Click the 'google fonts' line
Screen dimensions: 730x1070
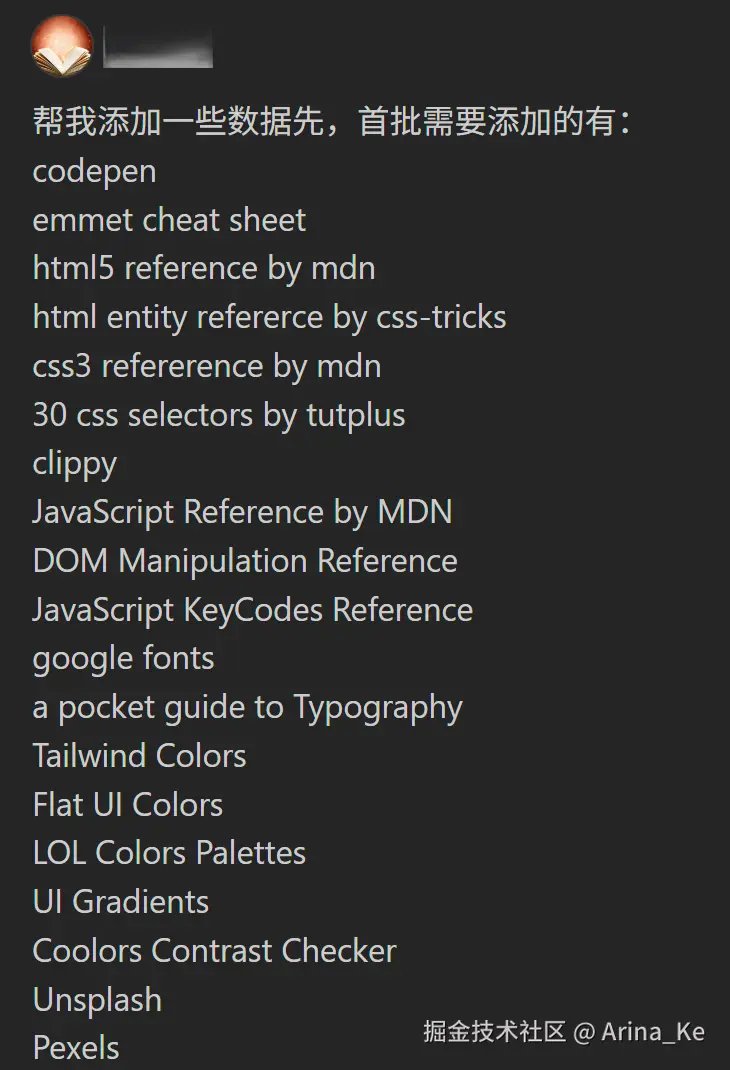tap(123, 658)
